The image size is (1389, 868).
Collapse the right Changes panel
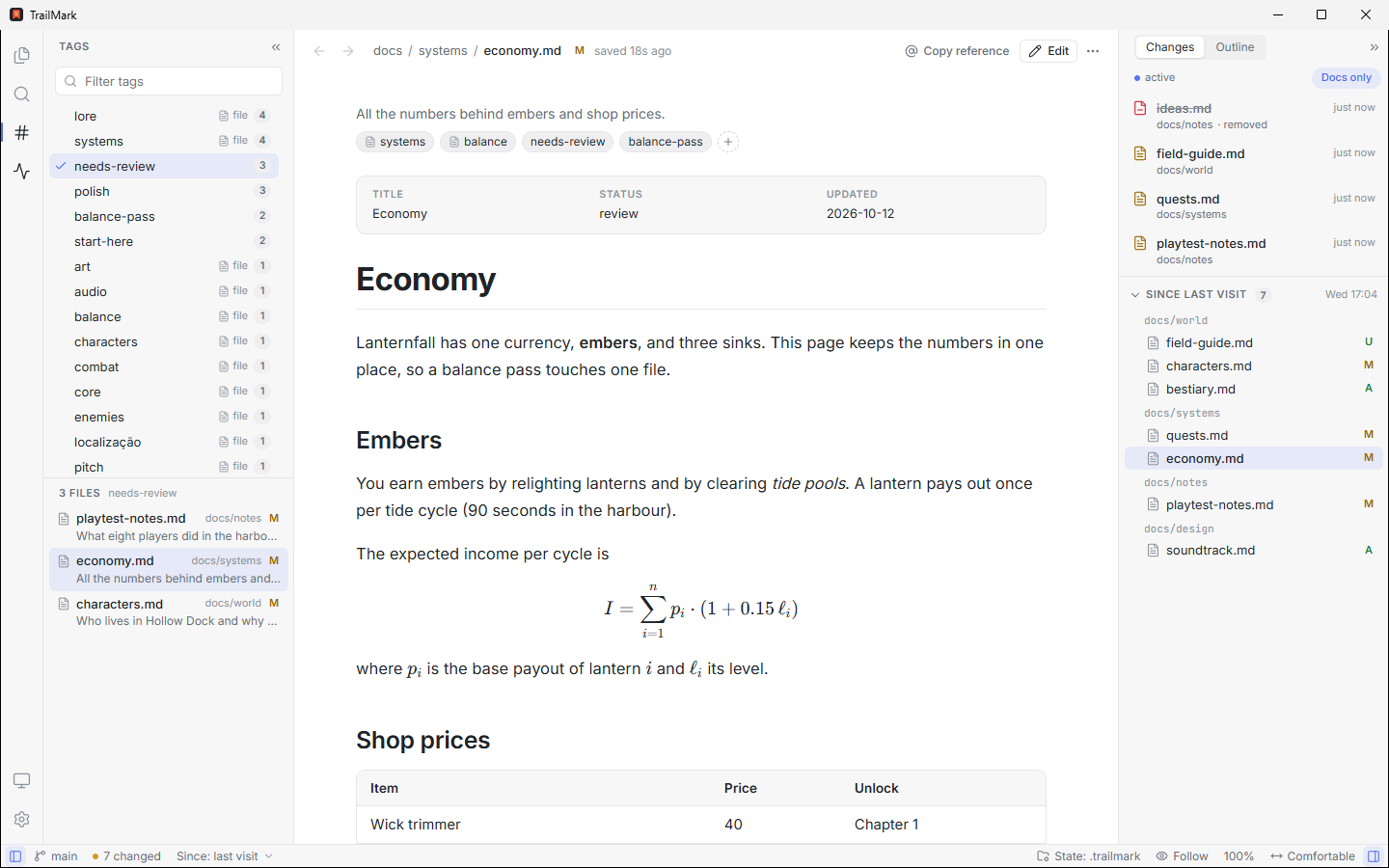(x=1375, y=47)
